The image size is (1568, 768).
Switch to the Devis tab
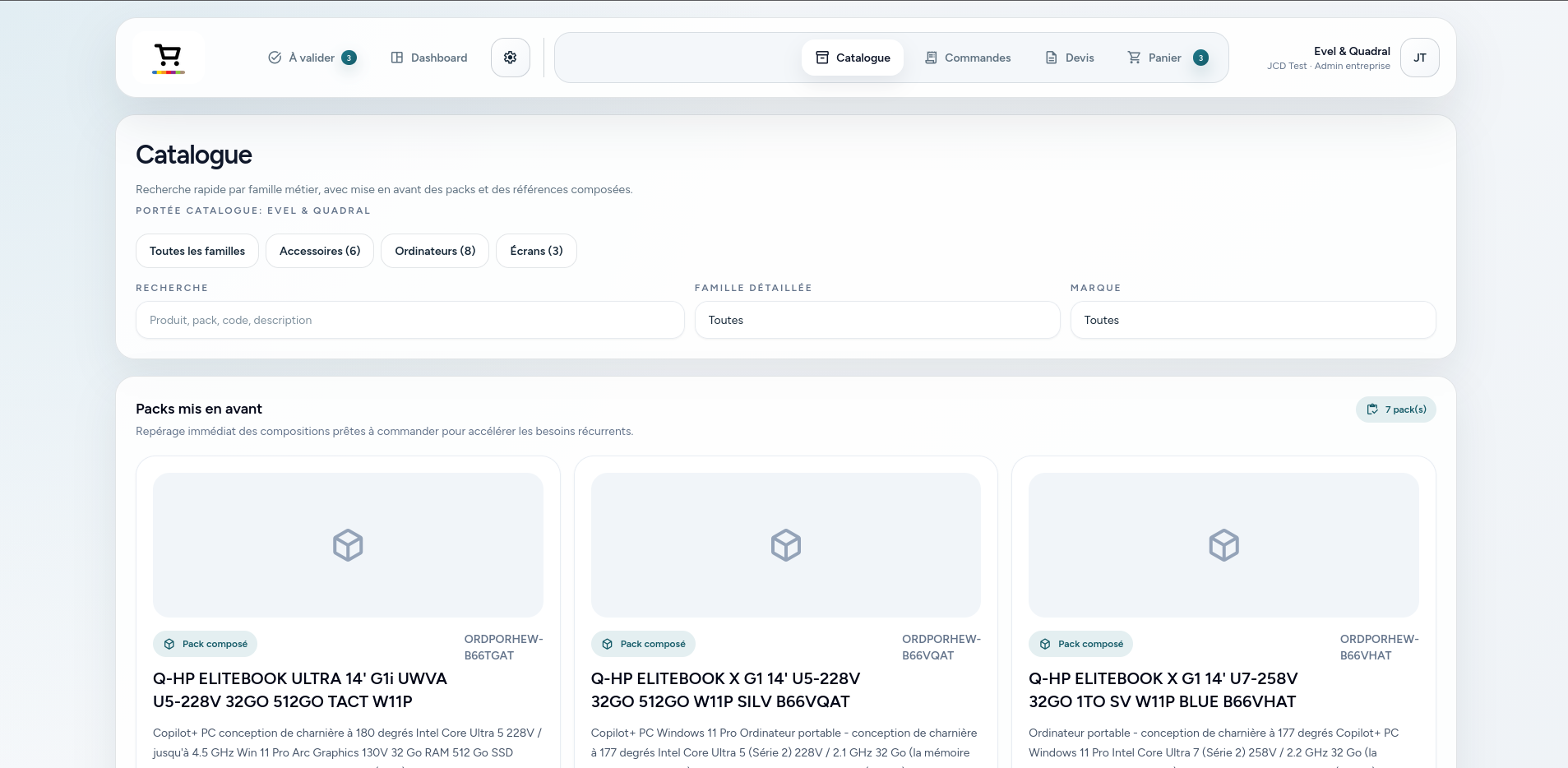pos(1070,58)
